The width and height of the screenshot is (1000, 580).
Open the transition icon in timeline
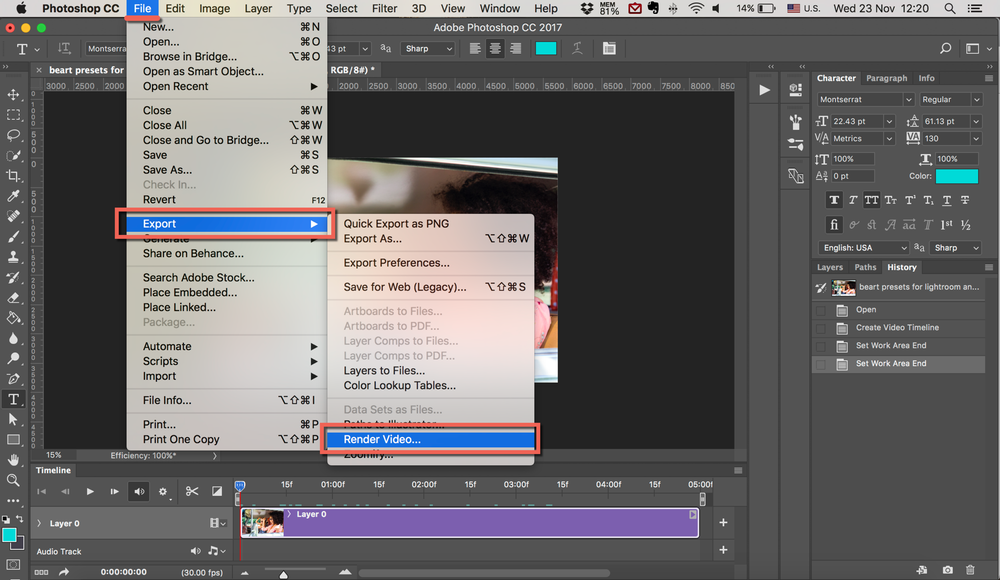tap(217, 491)
